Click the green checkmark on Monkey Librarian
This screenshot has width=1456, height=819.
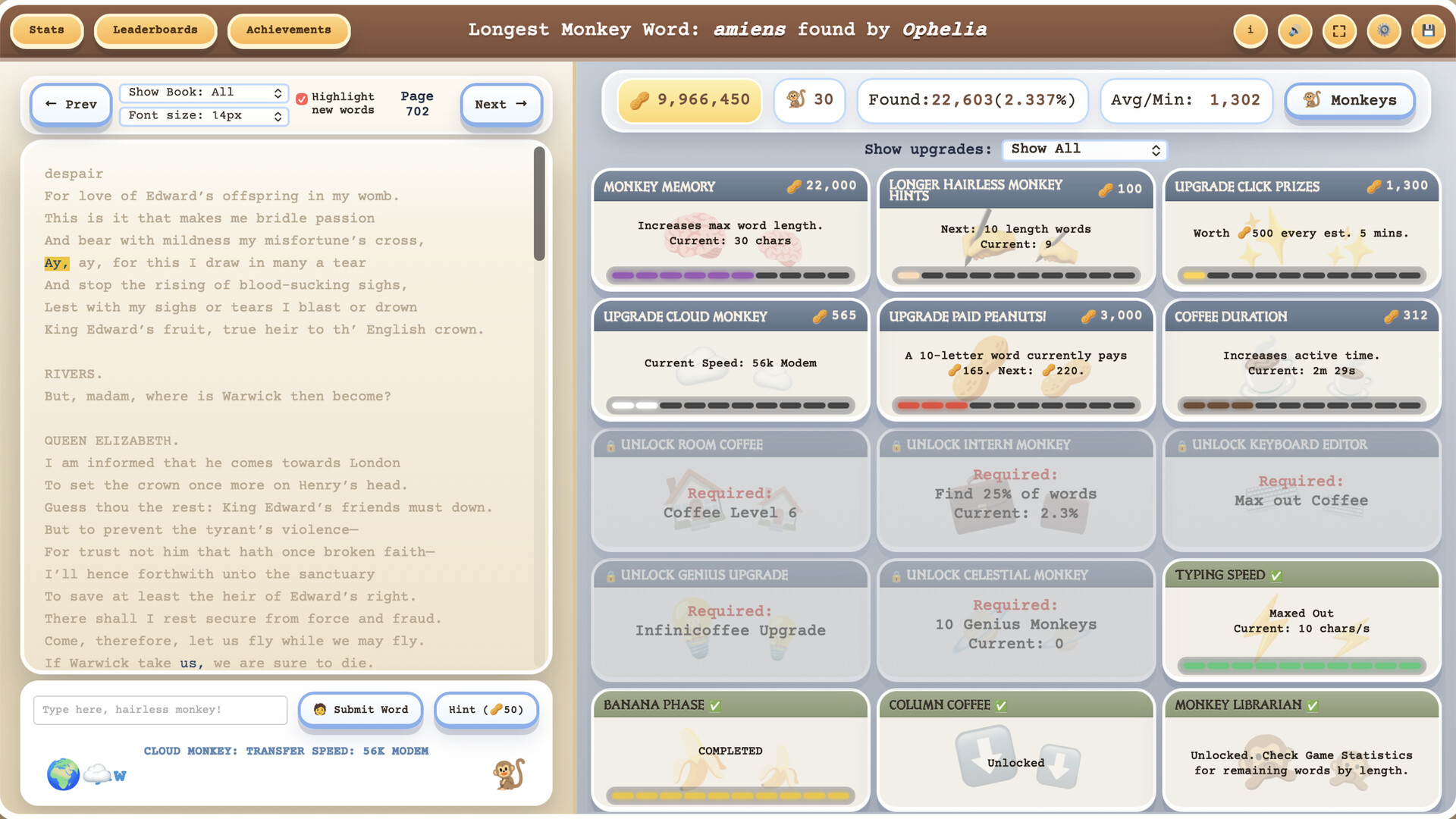[x=1313, y=706]
